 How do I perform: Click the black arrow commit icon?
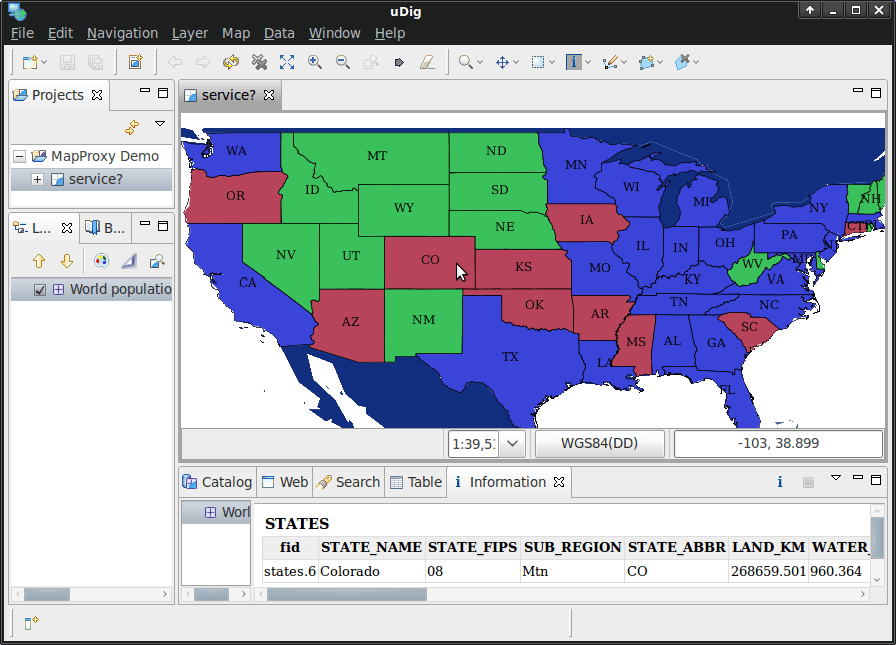[x=399, y=62]
